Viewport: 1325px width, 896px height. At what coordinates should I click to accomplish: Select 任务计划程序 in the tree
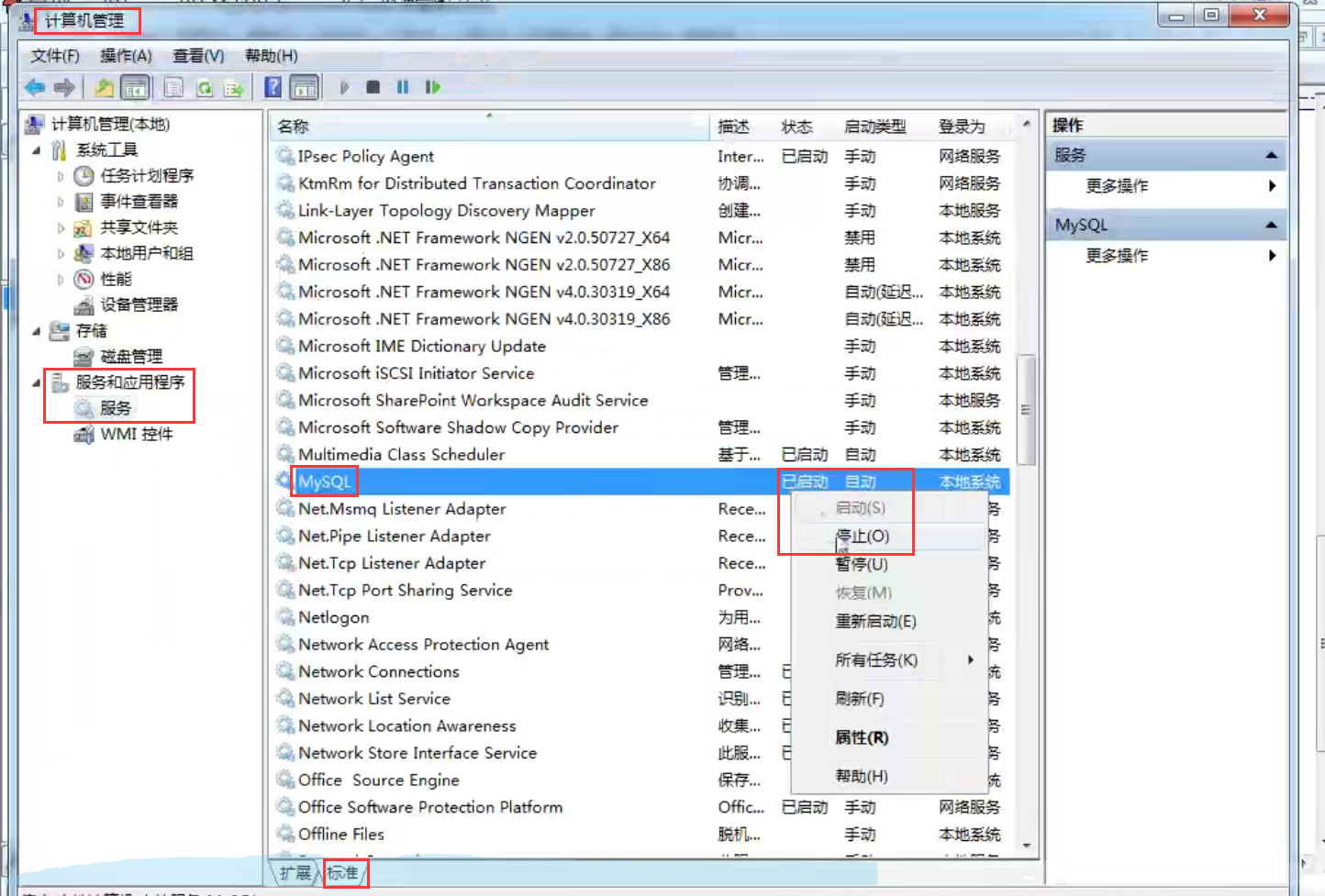tap(147, 175)
